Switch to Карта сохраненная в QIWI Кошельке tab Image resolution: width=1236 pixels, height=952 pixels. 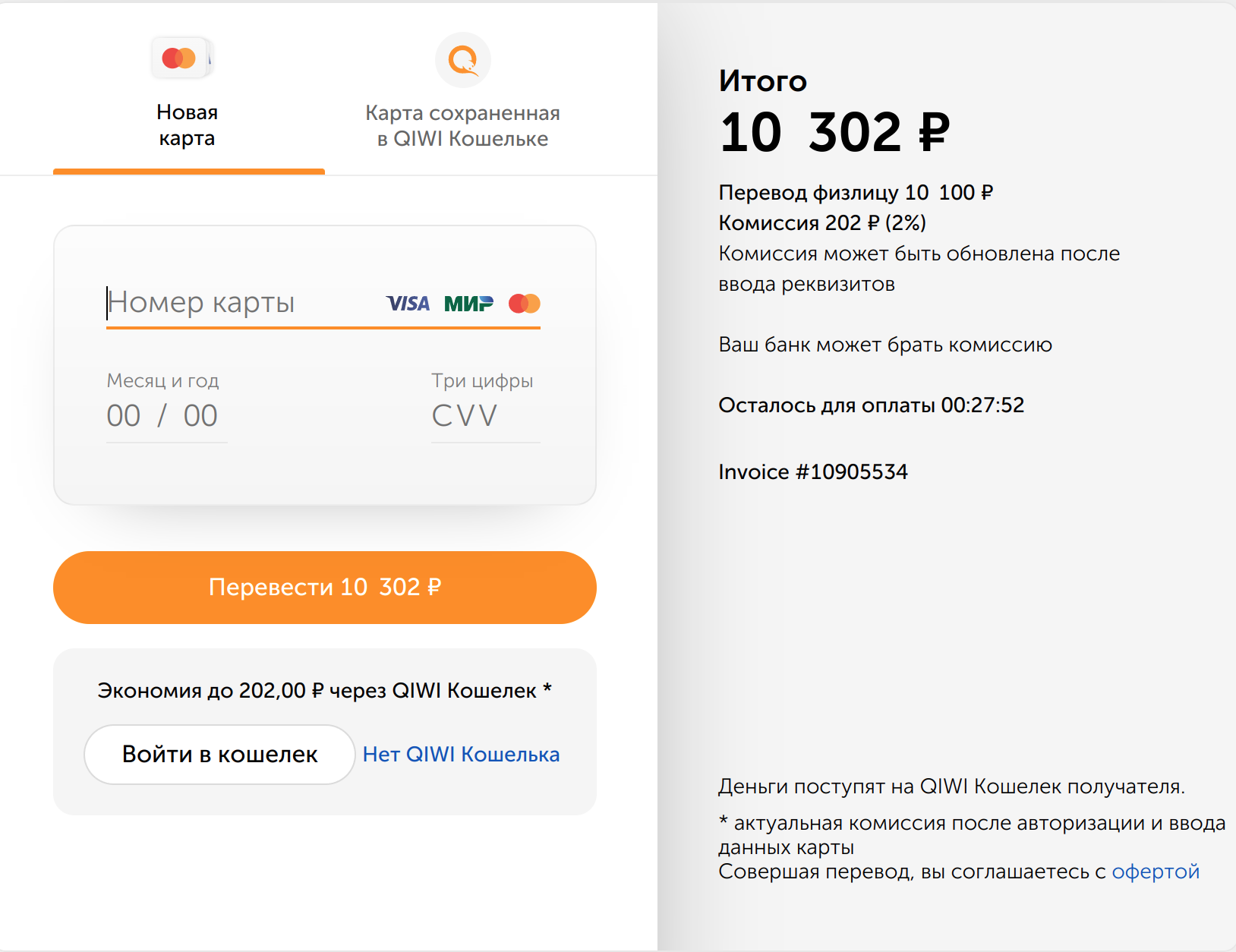[x=462, y=126]
